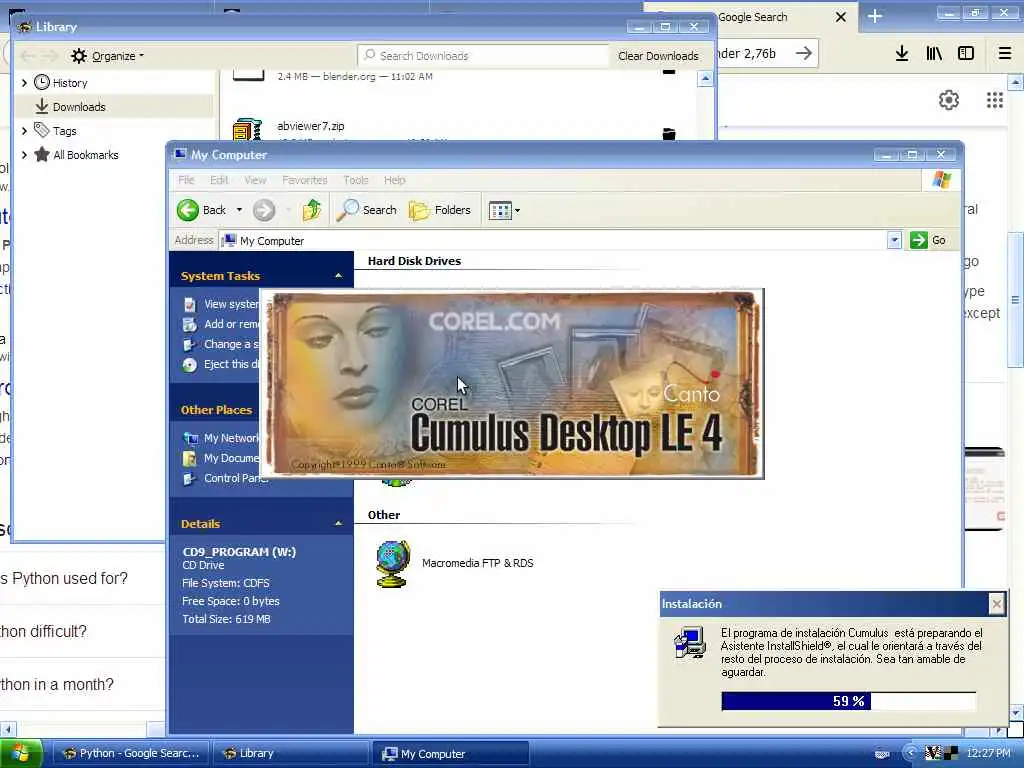
Task: Switch to Library taskbar item
Action: point(291,754)
